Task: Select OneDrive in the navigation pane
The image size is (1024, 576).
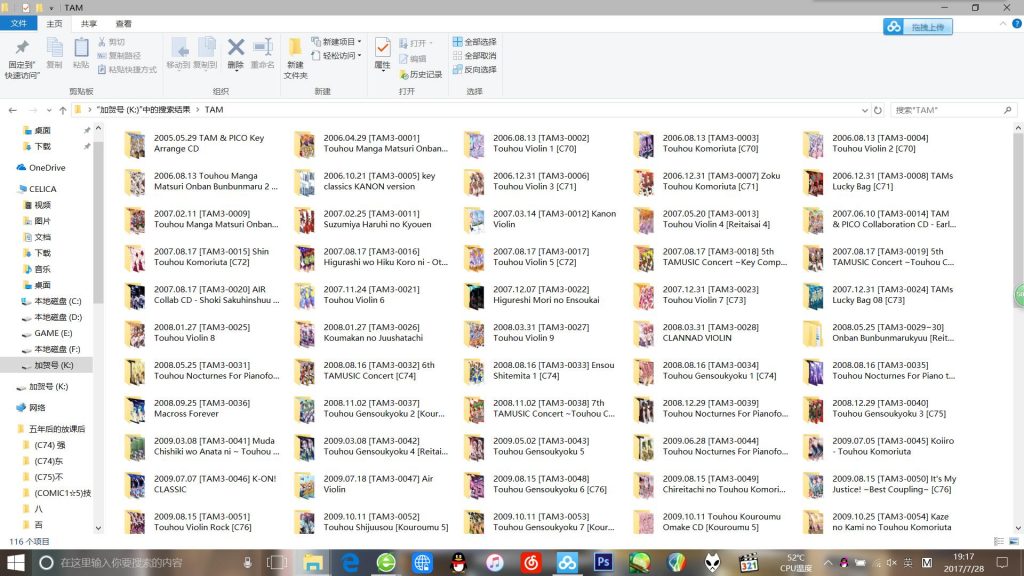Action: (x=47, y=168)
